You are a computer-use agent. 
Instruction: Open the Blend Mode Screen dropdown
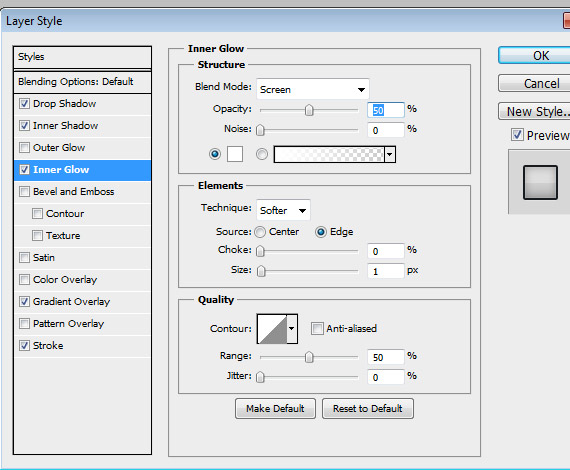(x=313, y=89)
